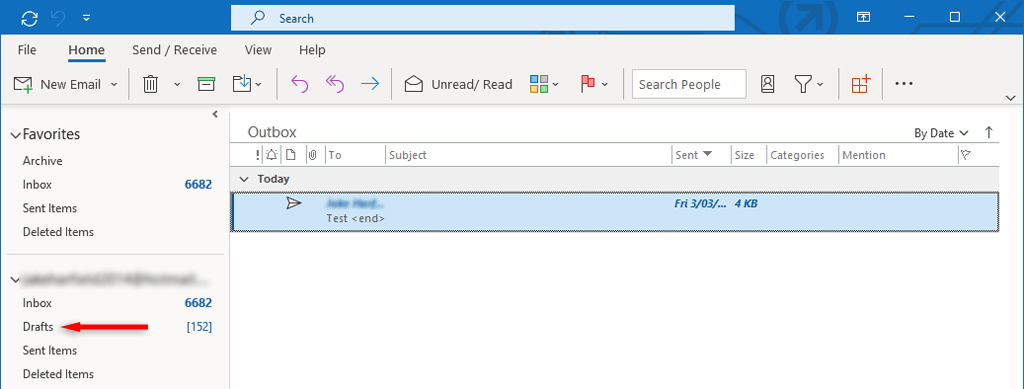Click the Follow Up red flag icon
This screenshot has height=389, width=1024.
point(588,84)
